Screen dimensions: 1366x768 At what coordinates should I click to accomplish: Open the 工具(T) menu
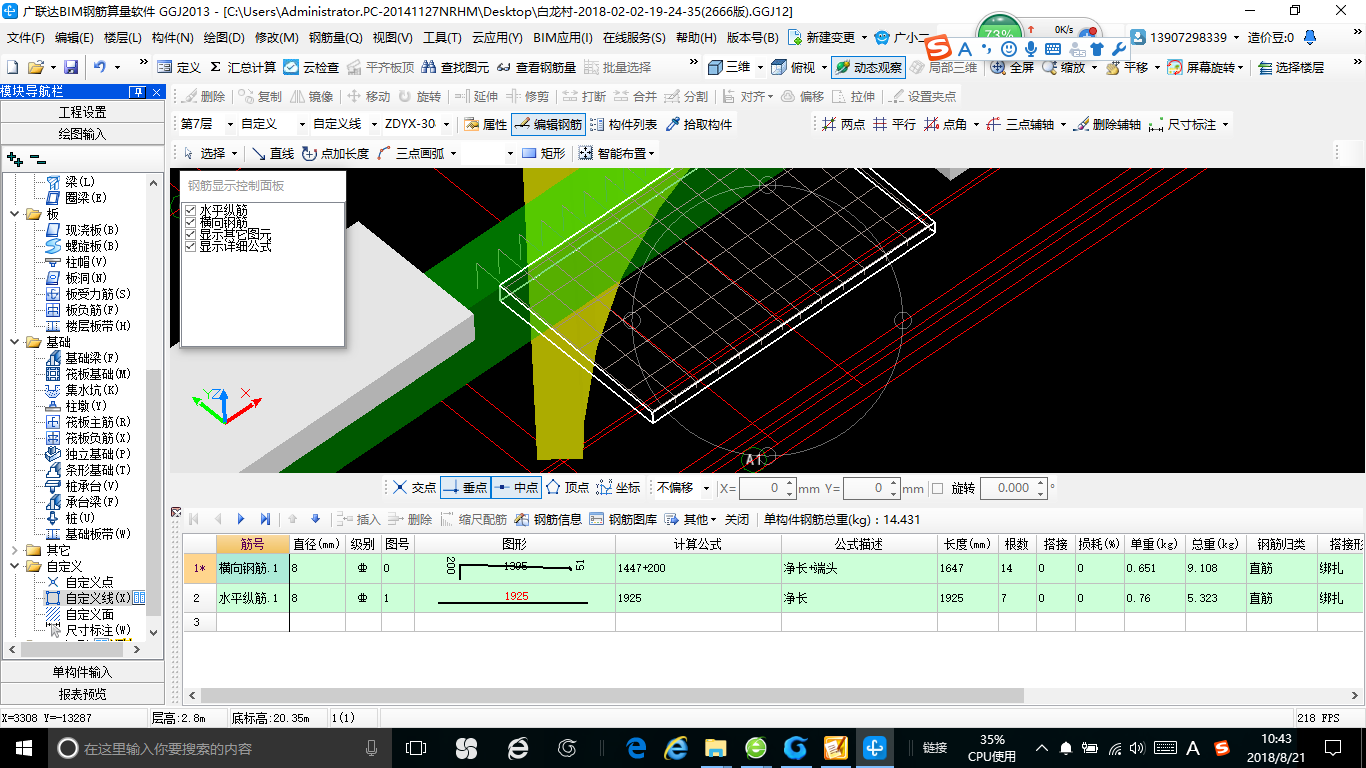click(x=442, y=38)
